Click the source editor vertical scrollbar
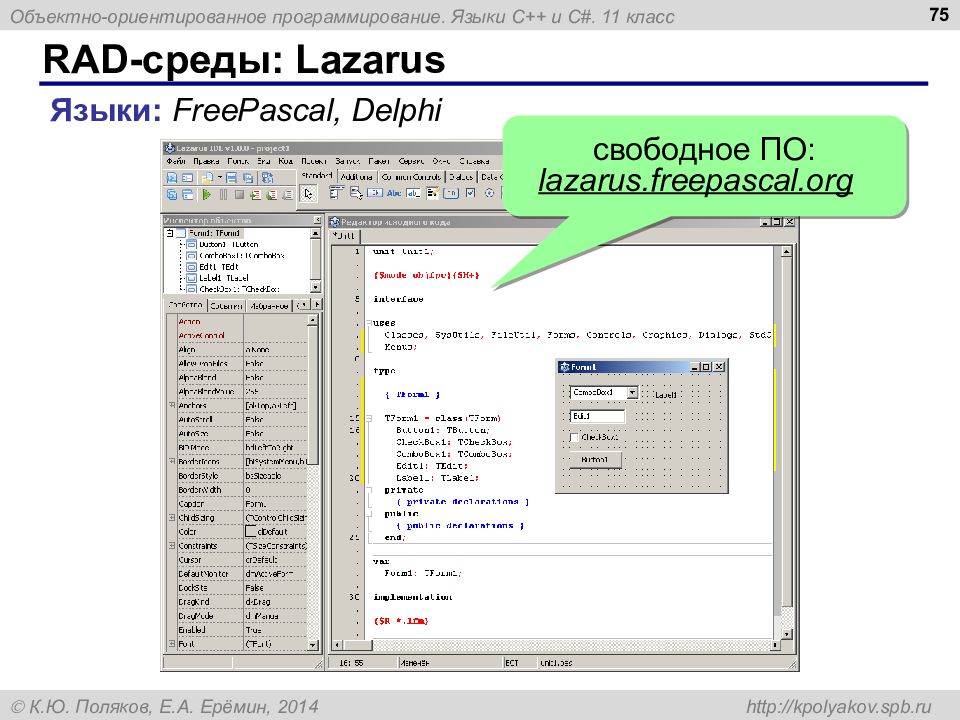 tap(786, 443)
